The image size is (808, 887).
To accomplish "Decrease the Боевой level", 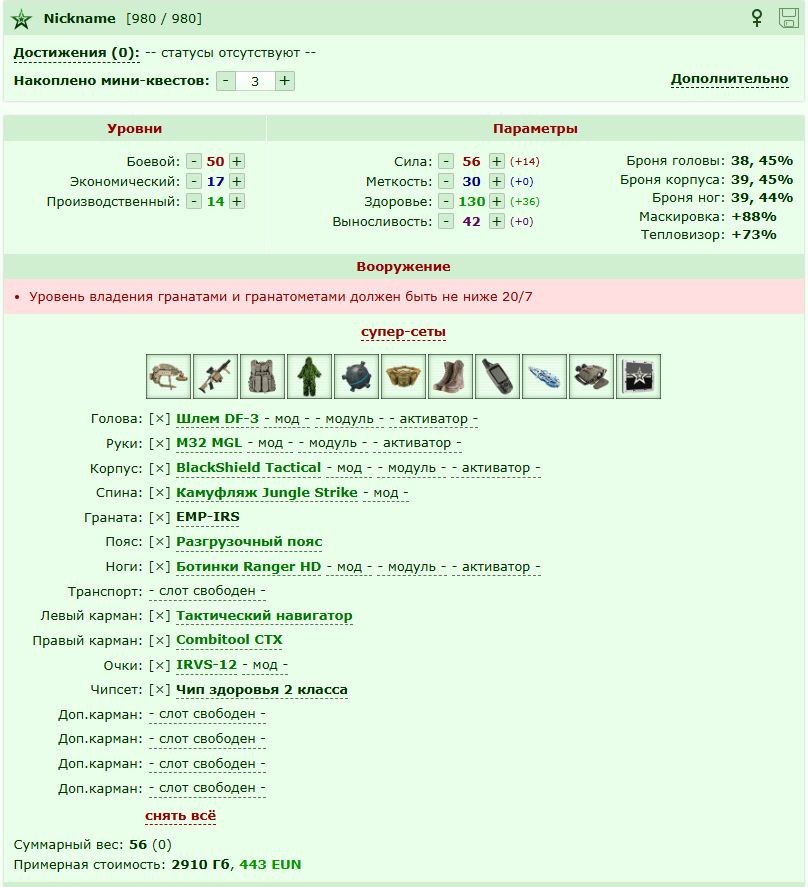I will click(x=194, y=161).
